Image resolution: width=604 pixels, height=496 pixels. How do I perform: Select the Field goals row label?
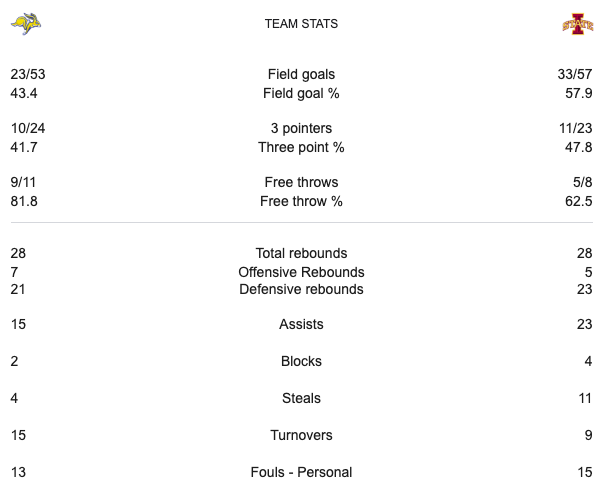(x=301, y=74)
